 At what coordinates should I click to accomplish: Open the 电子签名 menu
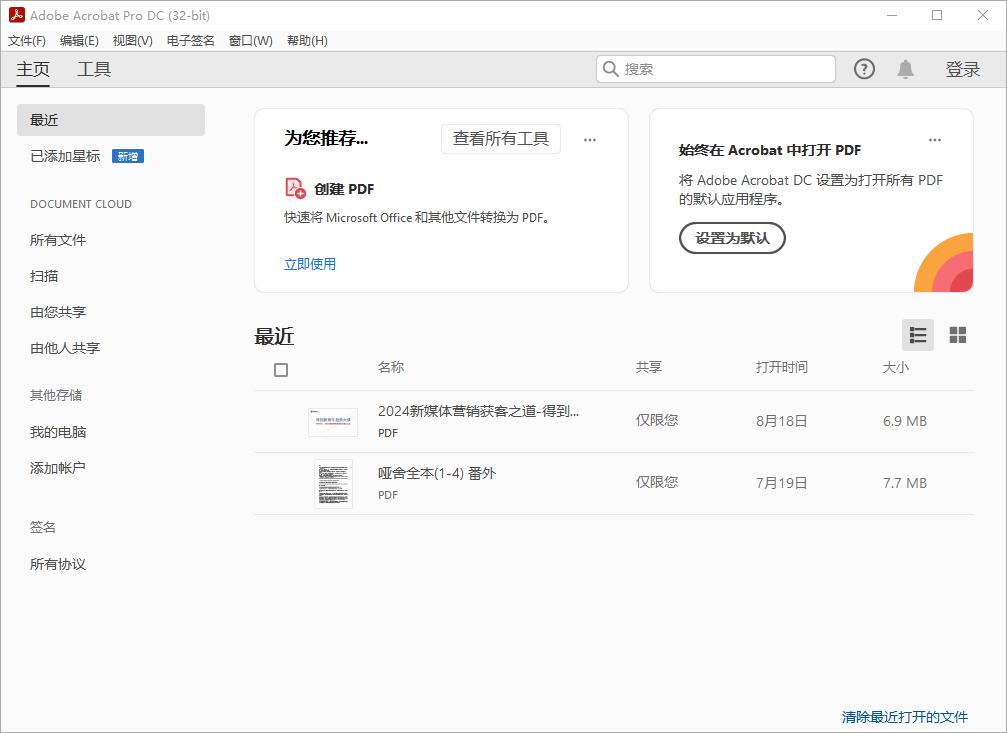tap(190, 41)
